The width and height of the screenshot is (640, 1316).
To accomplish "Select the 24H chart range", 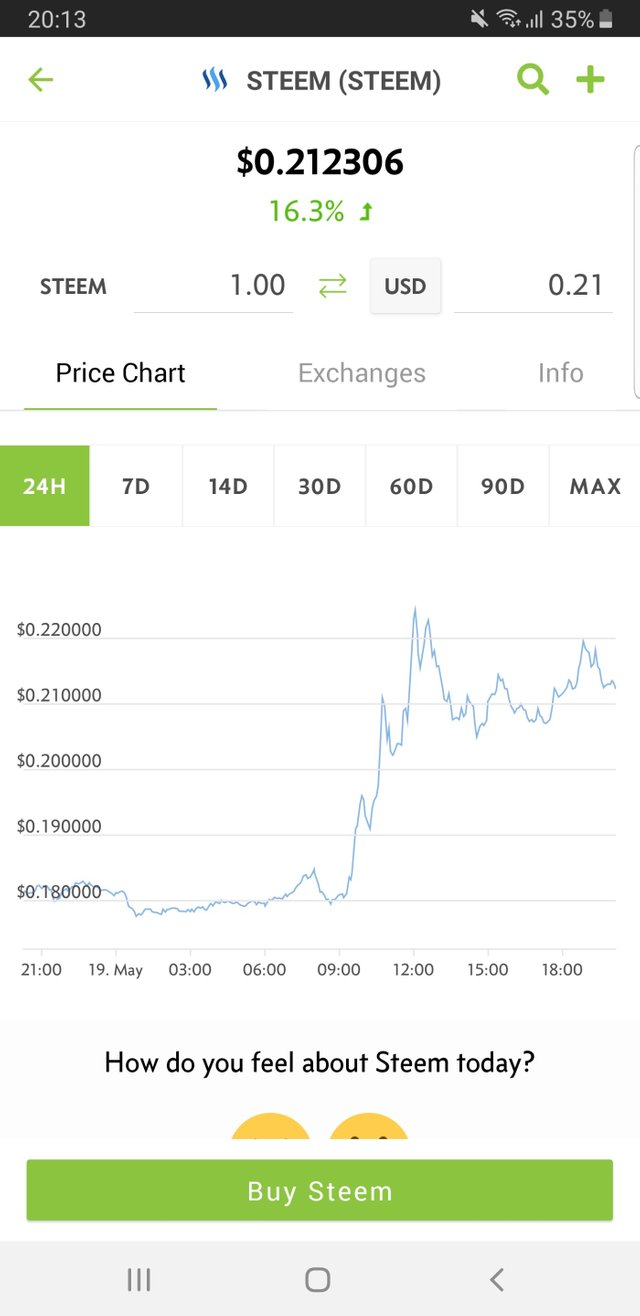I will click(x=45, y=486).
